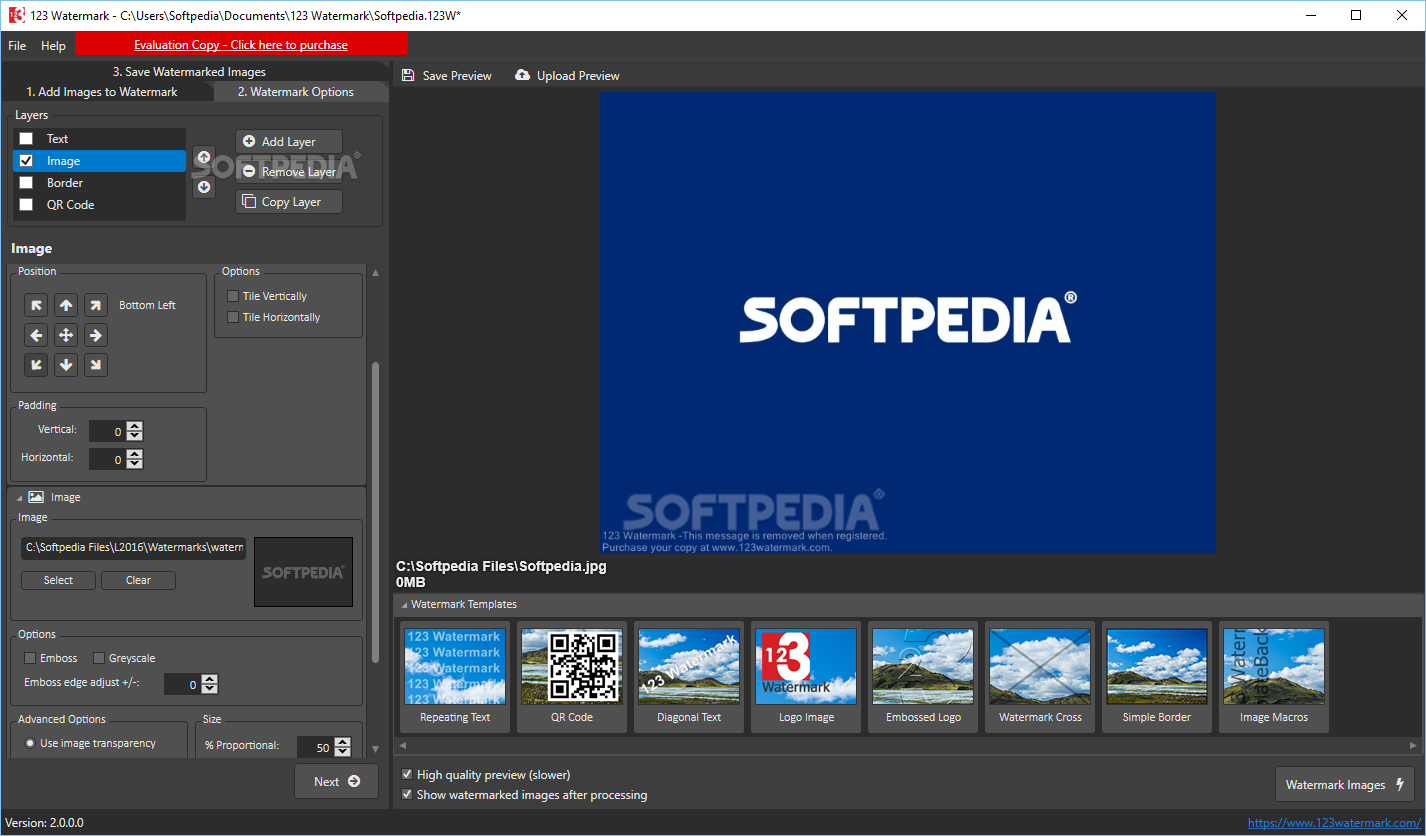Enable the Border layer checkbox

[x=26, y=183]
